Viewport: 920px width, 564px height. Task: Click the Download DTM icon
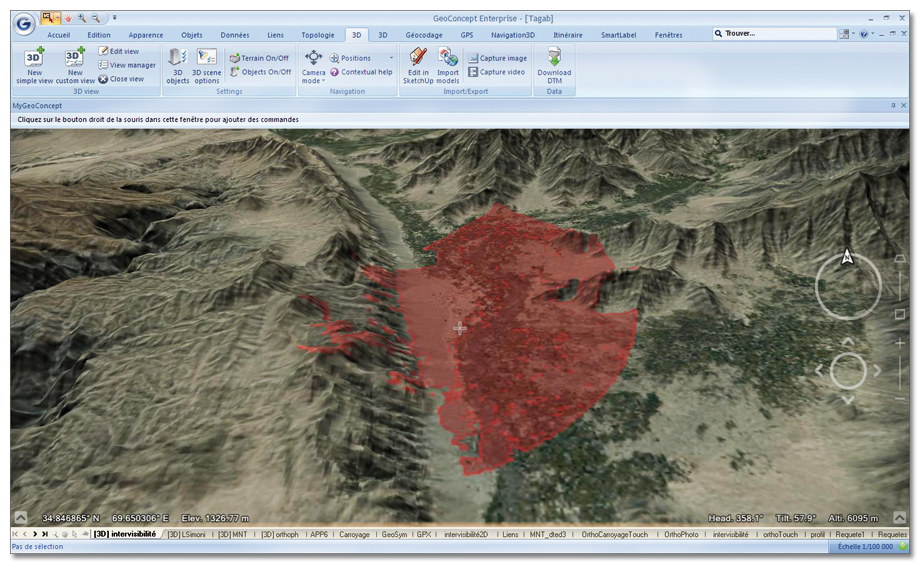(x=554, y=65)
